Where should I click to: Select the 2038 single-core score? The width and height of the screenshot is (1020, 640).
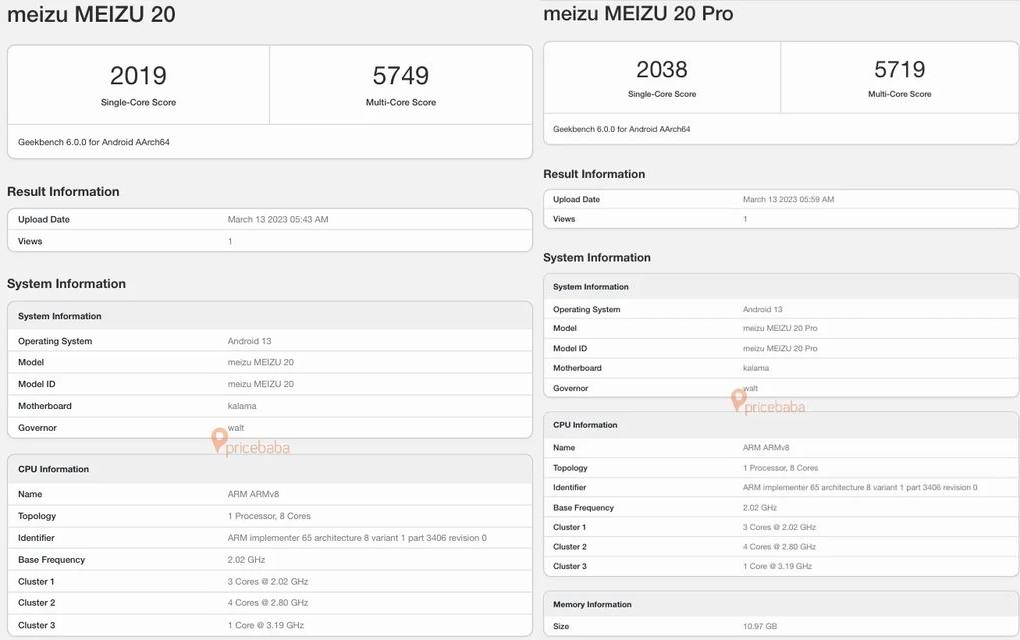[x=662, y=69]
